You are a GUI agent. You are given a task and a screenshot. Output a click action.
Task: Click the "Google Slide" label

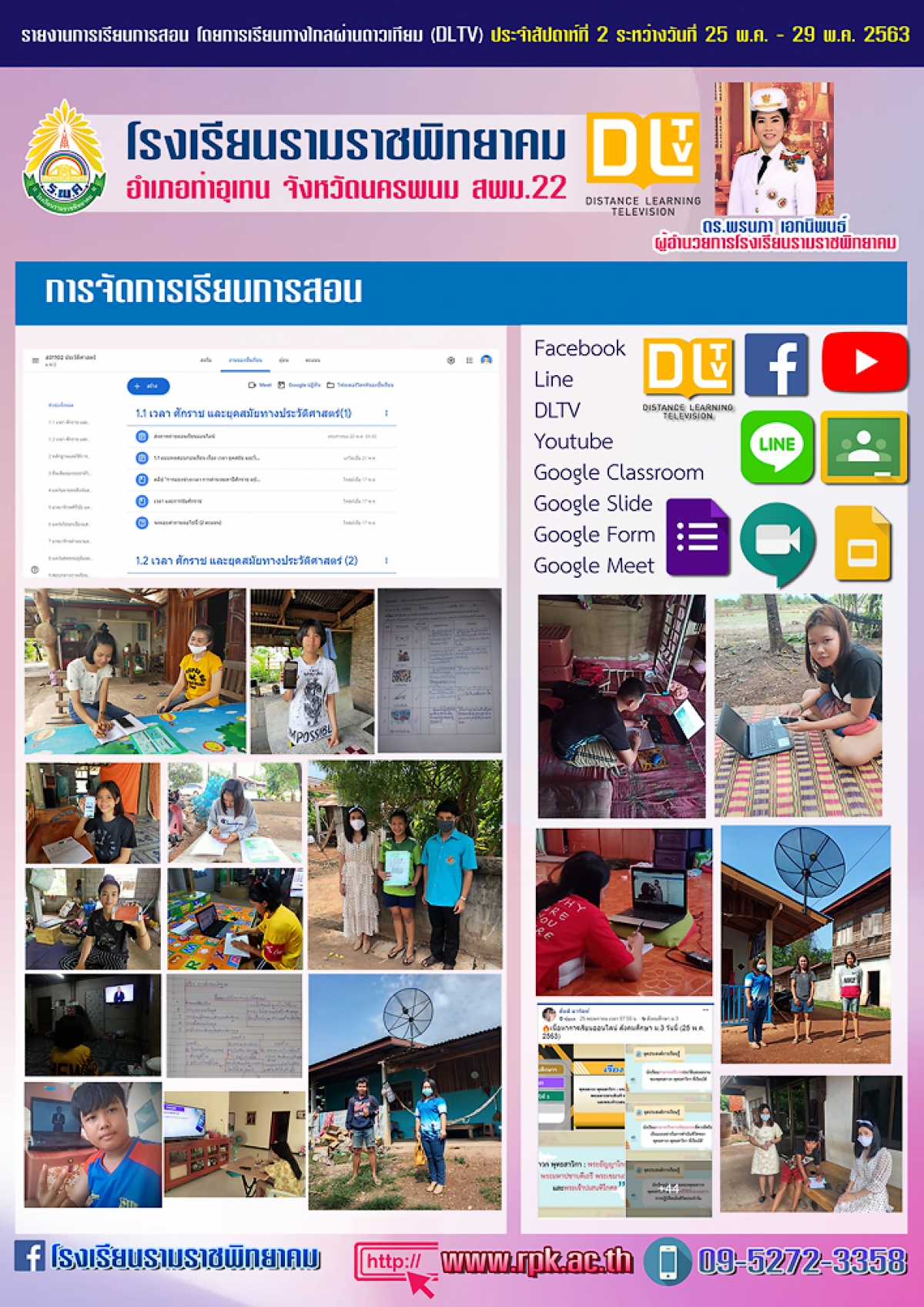click(593, 504)
